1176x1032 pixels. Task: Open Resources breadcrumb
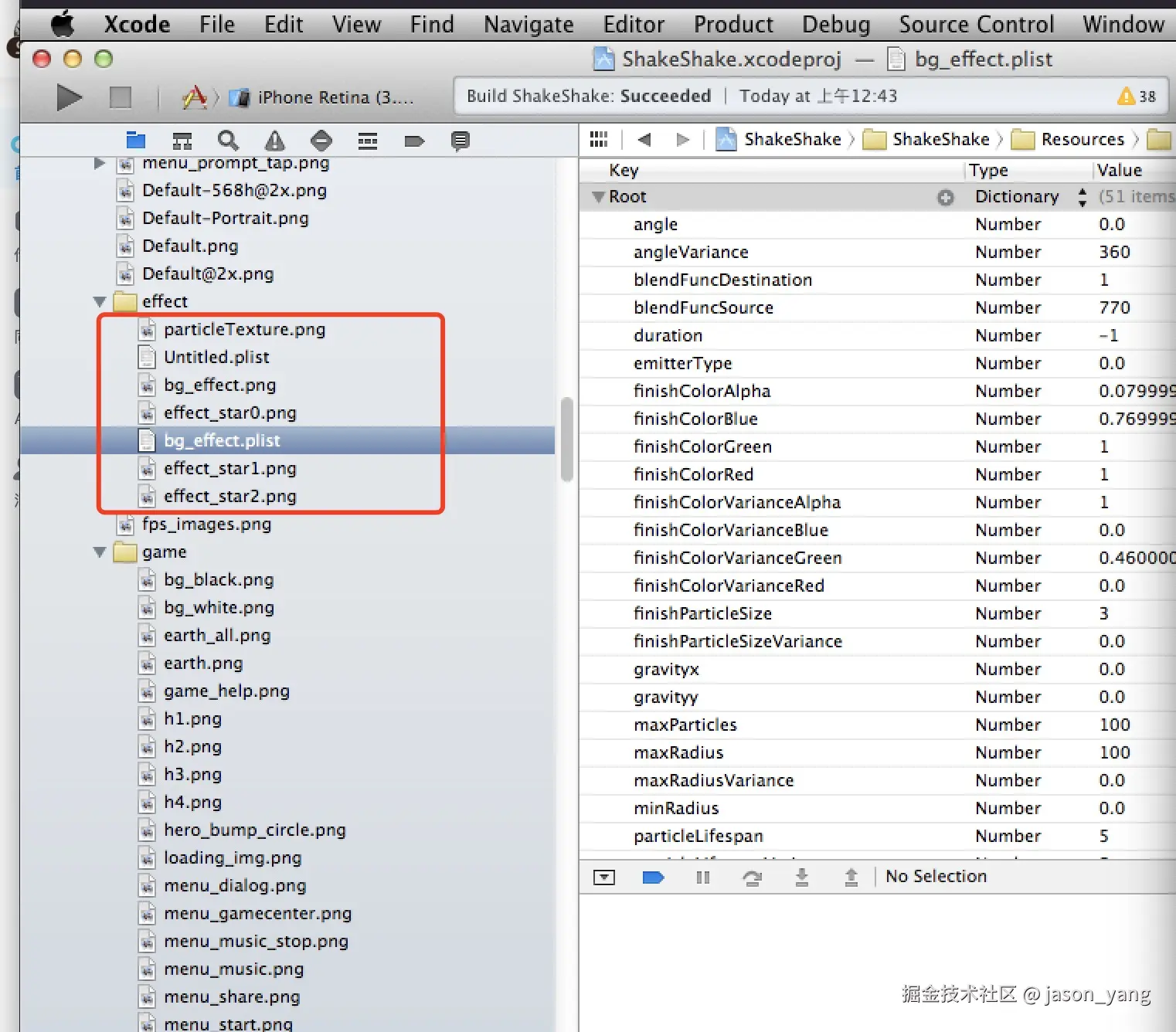coord(1069,139)
